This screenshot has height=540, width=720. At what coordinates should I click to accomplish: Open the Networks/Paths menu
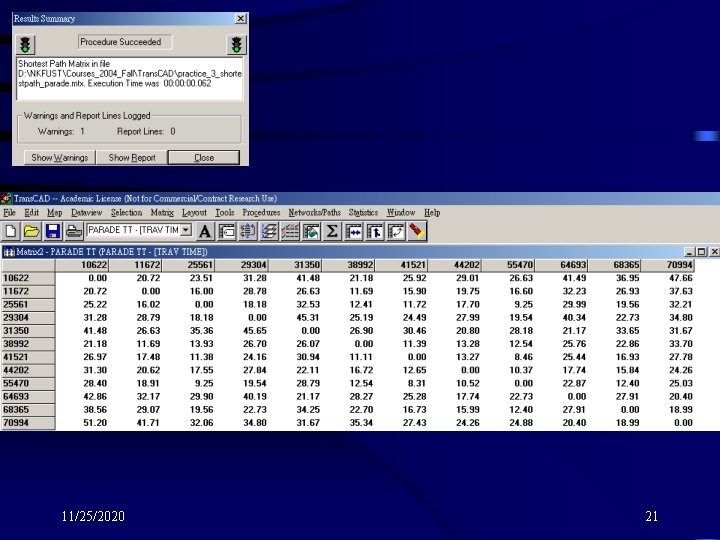pos(315,213)
